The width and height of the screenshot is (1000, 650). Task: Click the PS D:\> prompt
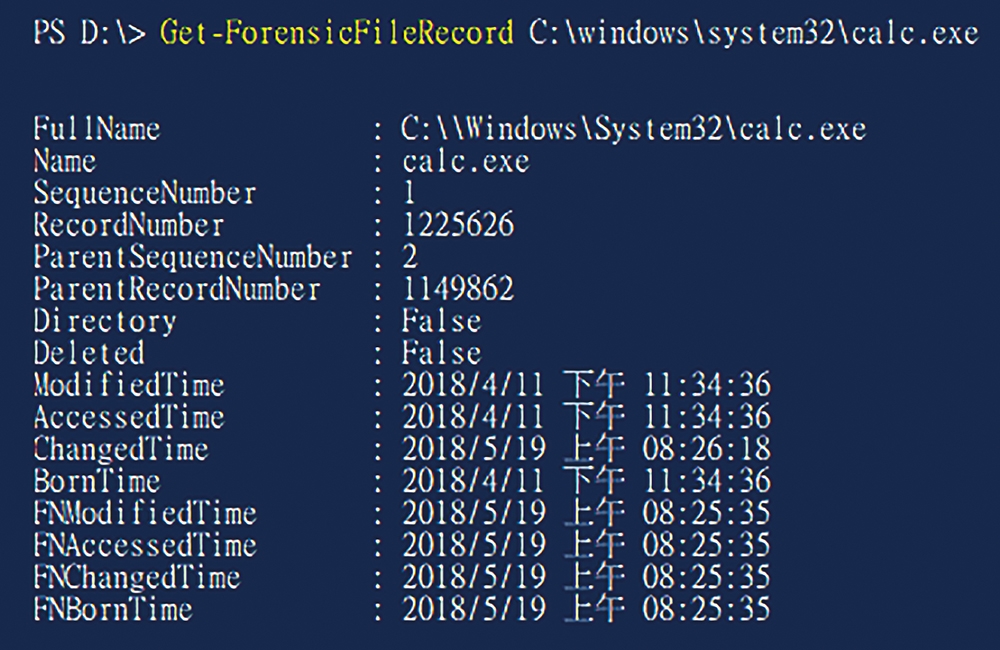pyautogui.click(x=89, y=33)
